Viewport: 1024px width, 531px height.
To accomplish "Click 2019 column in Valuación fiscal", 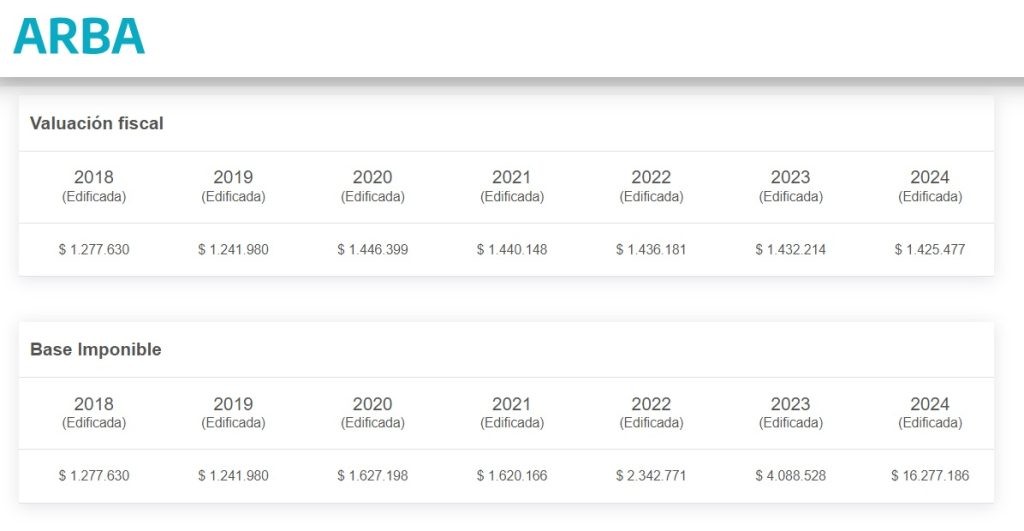I will tap(233, 185).
